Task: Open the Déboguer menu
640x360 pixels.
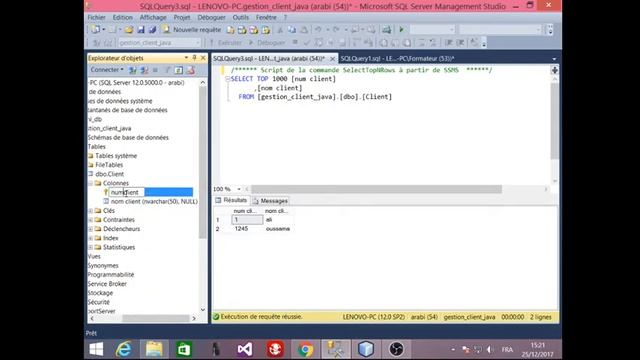Action: 211,18
